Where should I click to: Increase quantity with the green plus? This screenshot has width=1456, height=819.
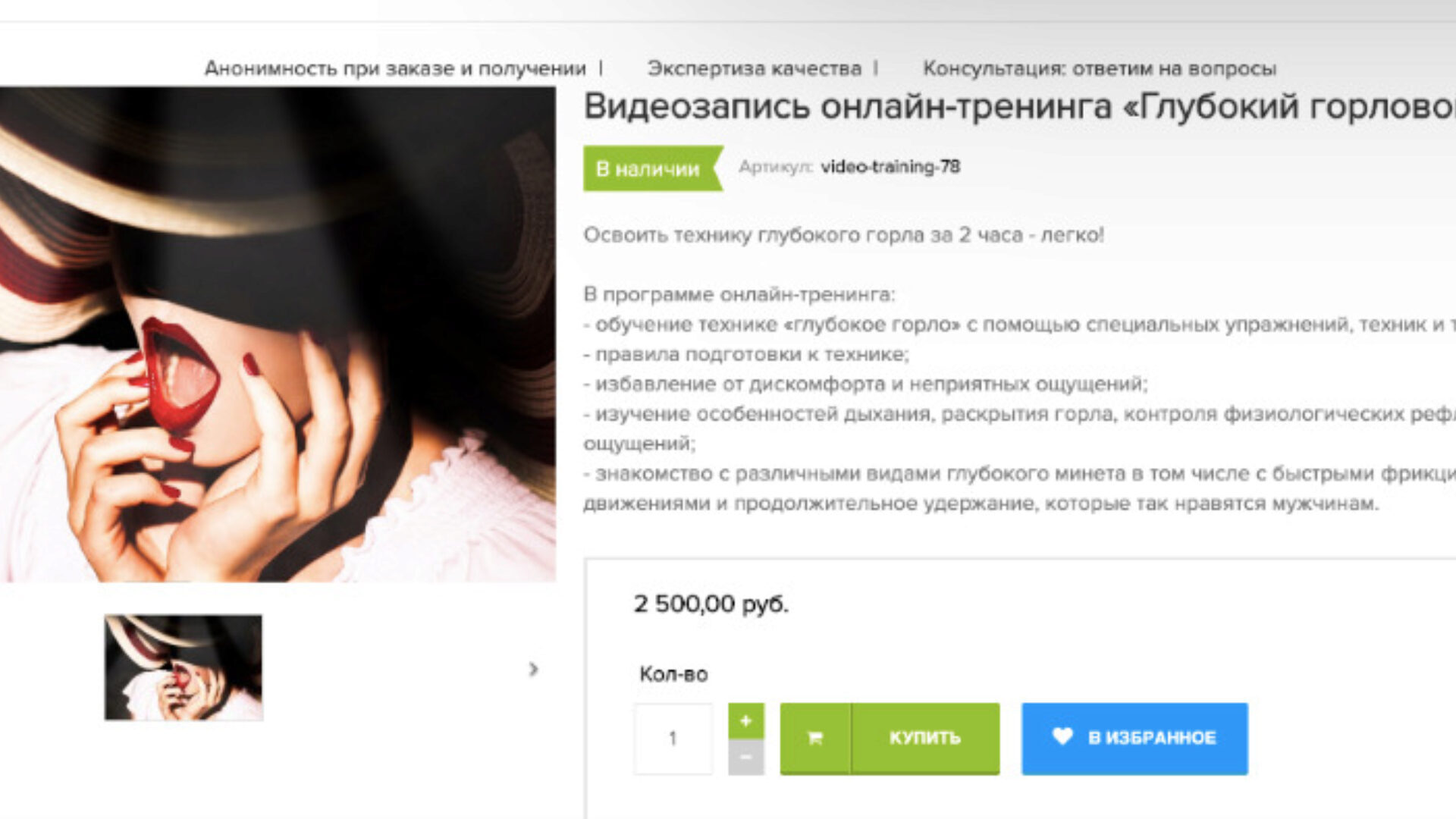coord(745,720)
